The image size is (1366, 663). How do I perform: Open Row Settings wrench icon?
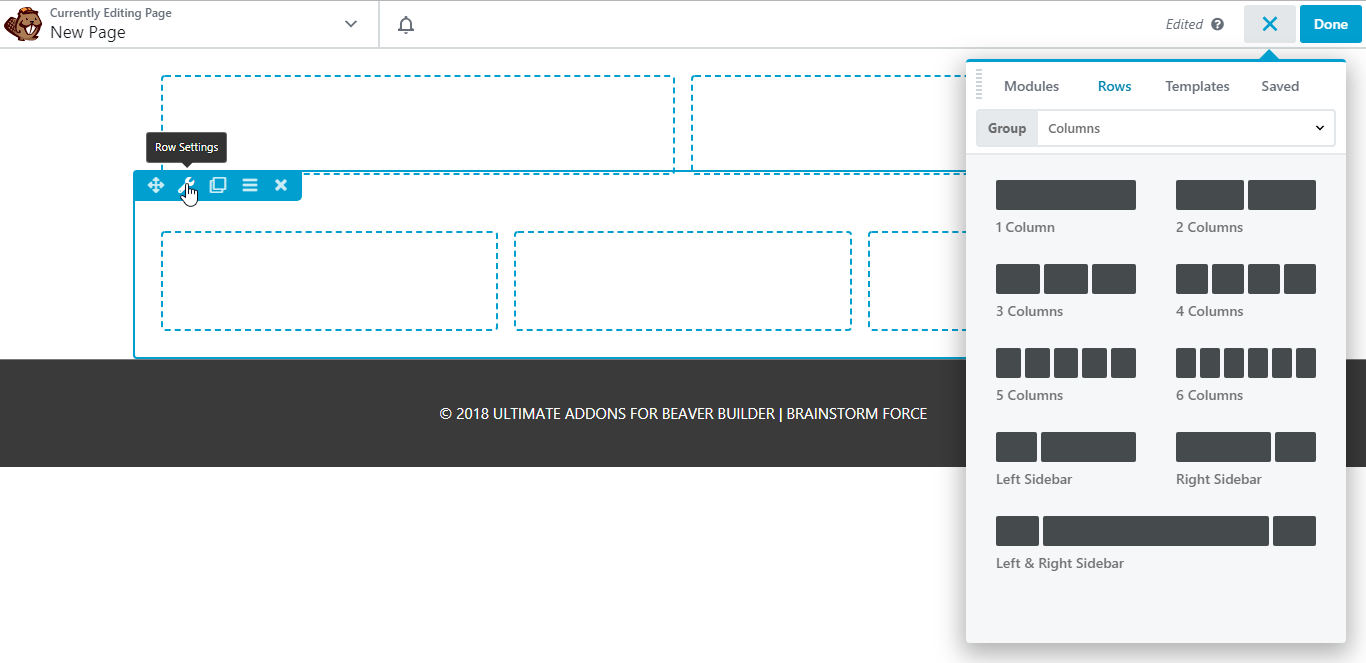coord(186,185)
